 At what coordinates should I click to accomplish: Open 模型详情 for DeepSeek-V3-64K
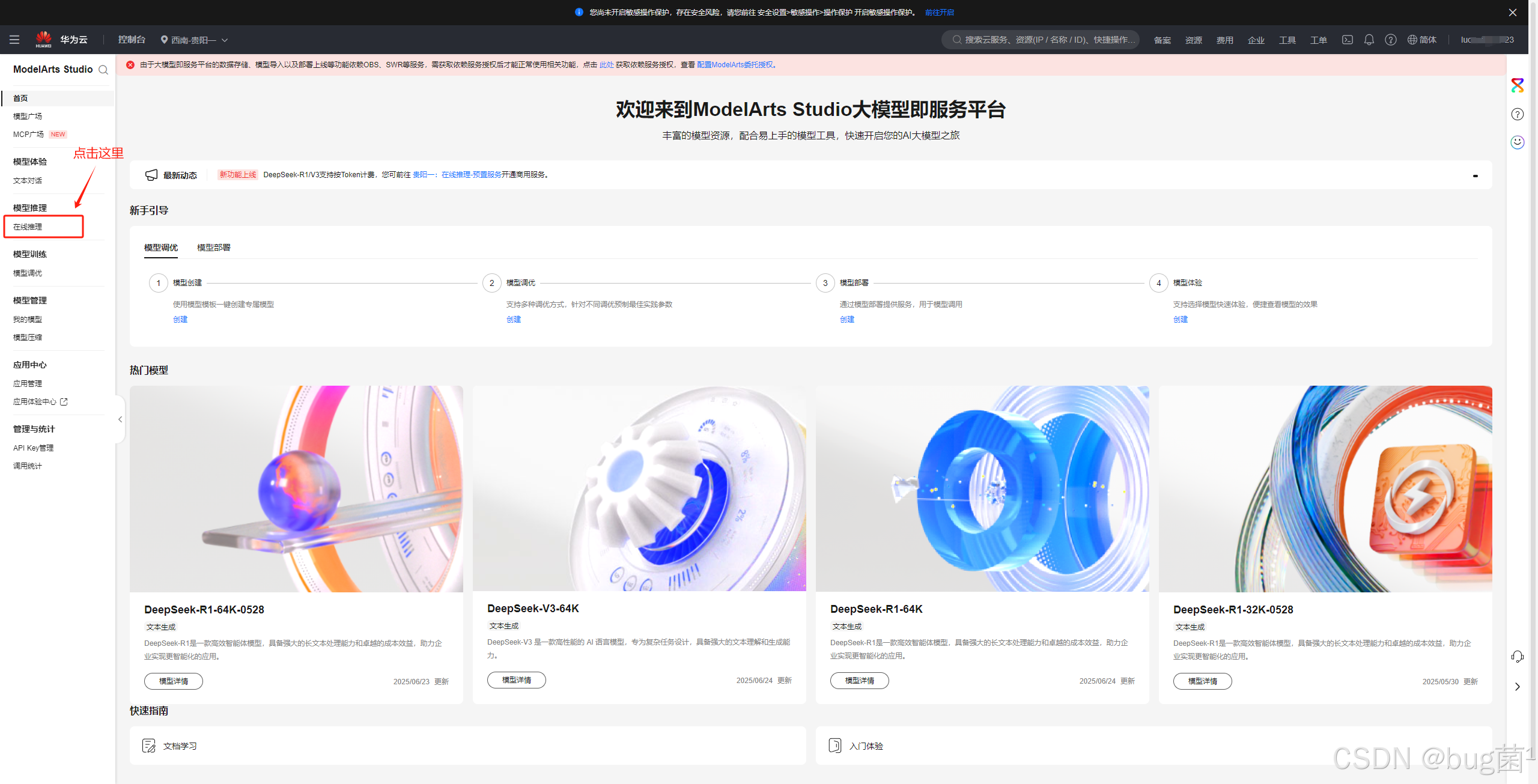(517, 679)
